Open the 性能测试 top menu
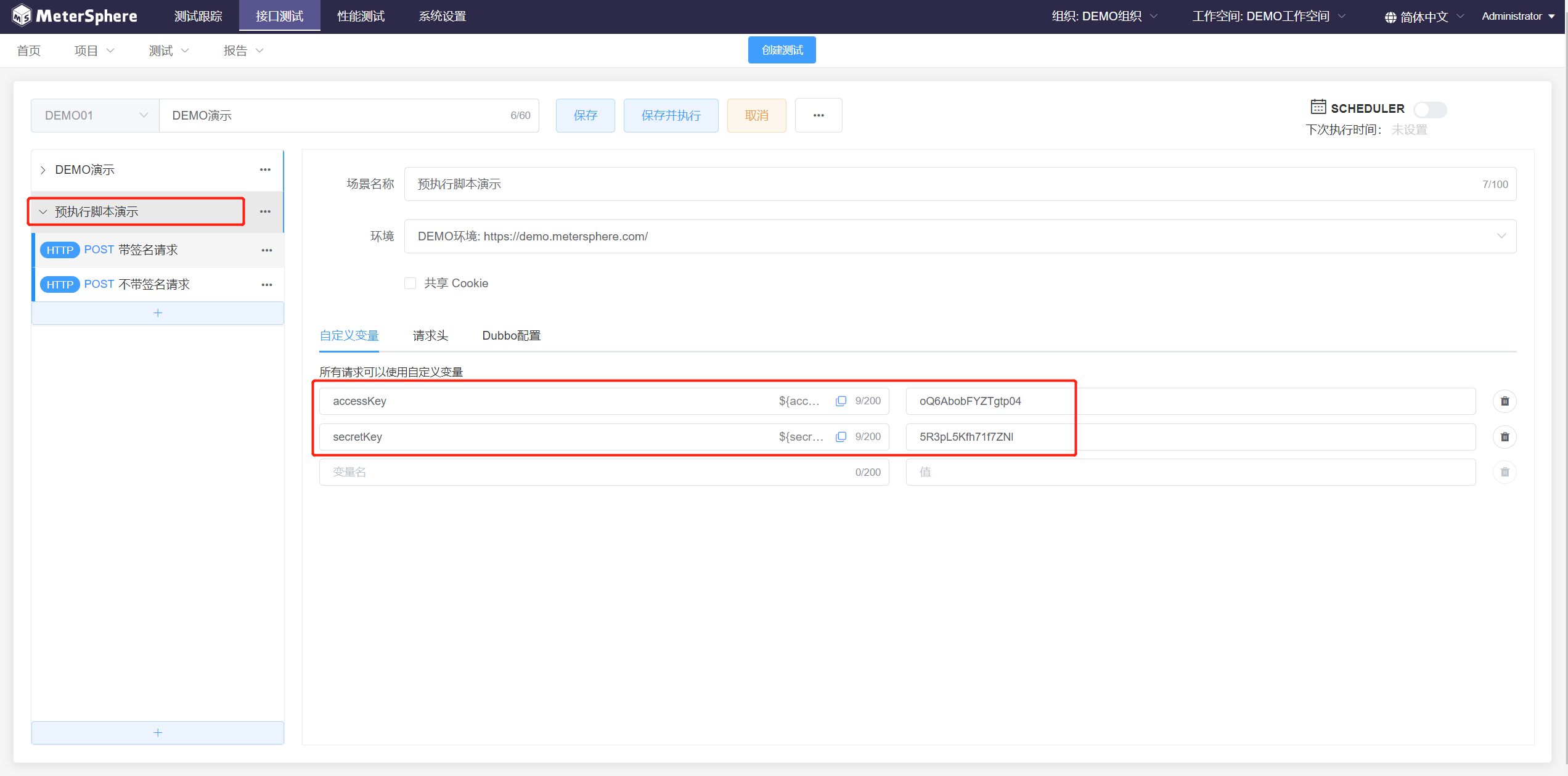 point(361,16)
